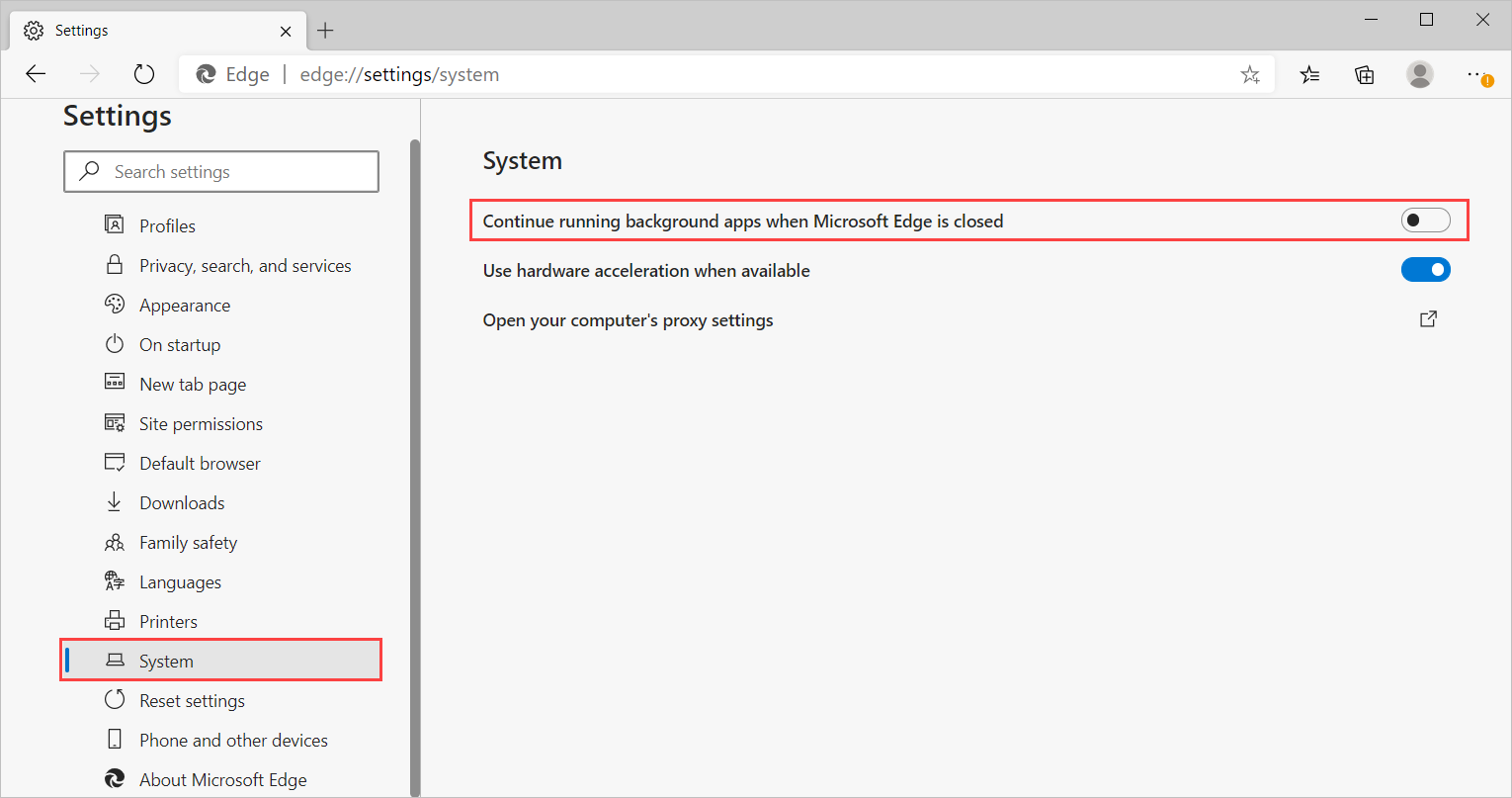Disable hardware acceleration toggle

tap(1425, 270)
